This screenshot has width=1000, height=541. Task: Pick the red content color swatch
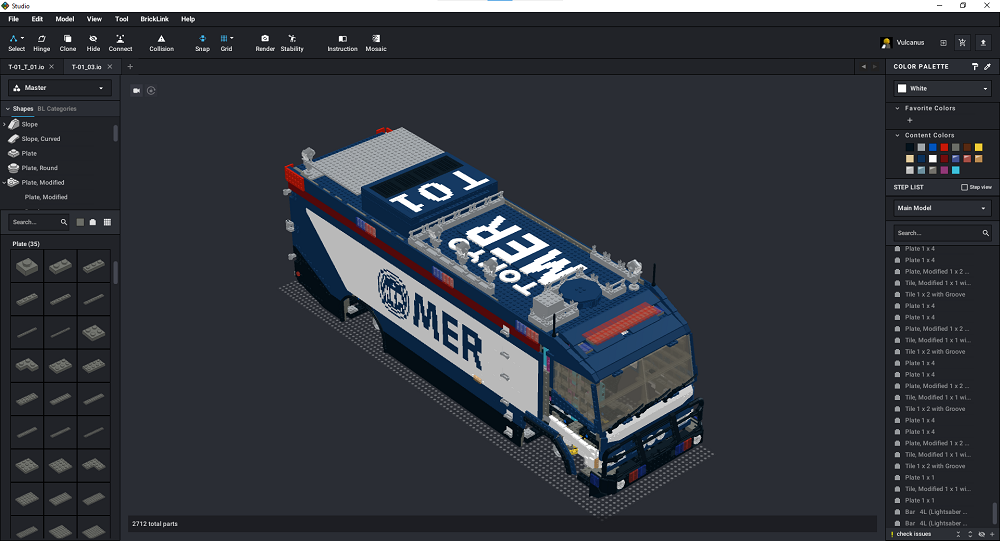944,147
